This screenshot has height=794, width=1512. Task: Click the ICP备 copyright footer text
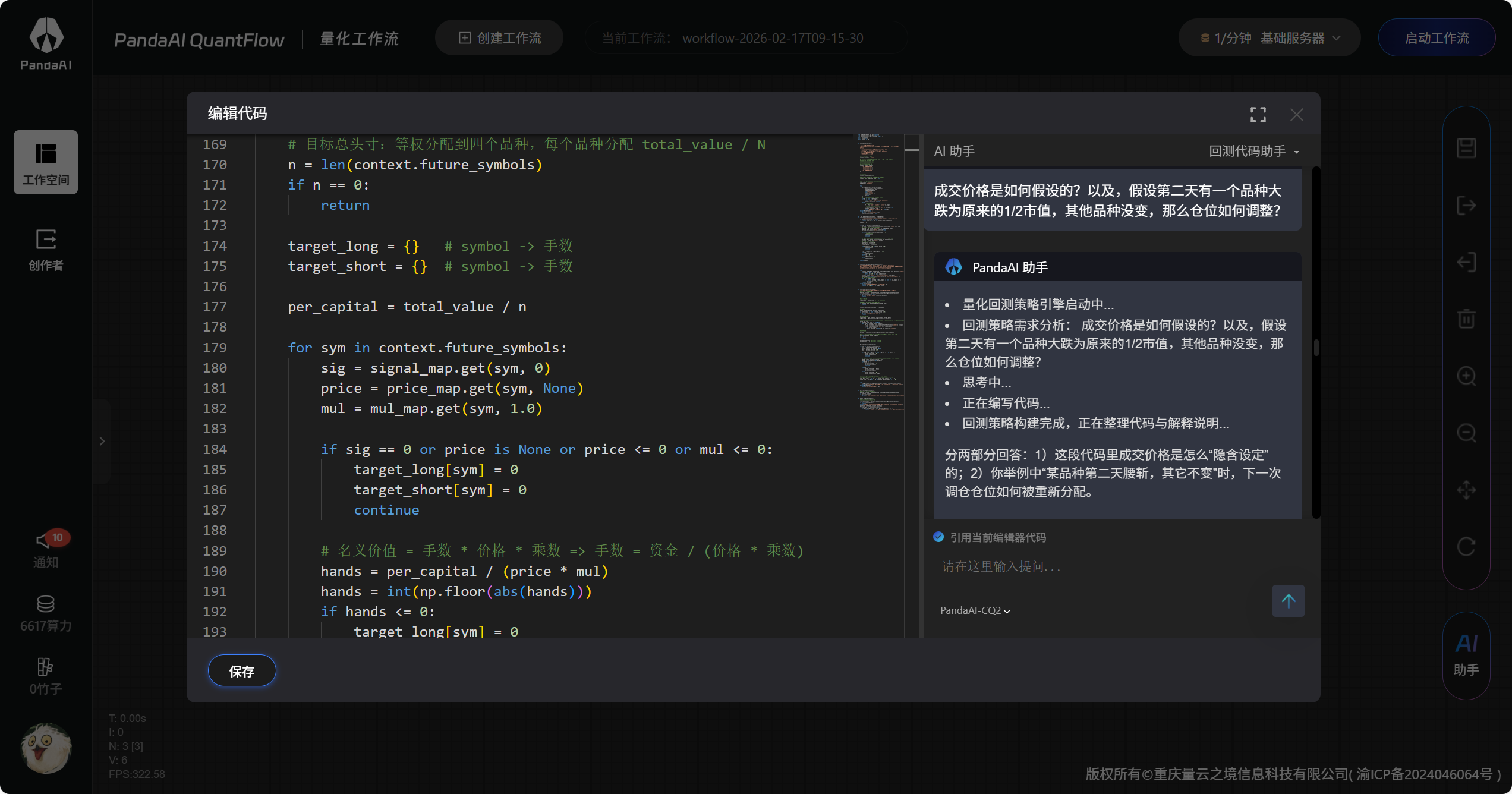coord(1293,774)
